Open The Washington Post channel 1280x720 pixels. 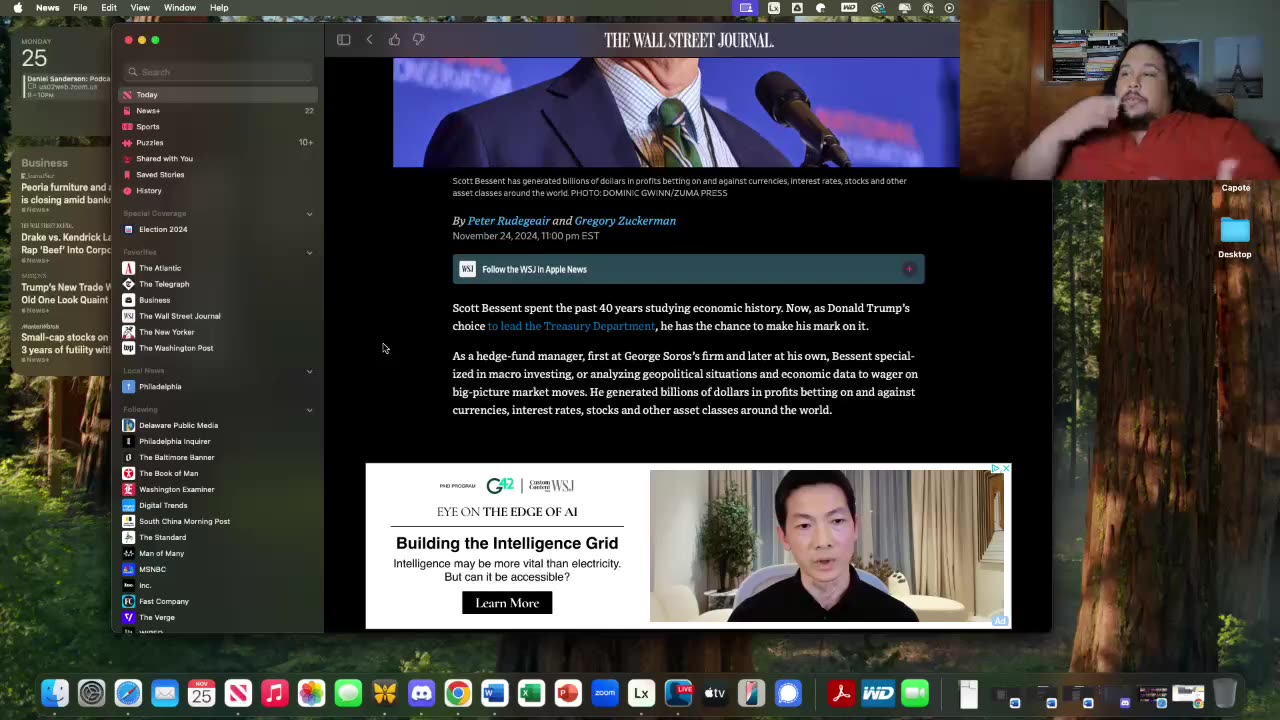tap(176, 348)
